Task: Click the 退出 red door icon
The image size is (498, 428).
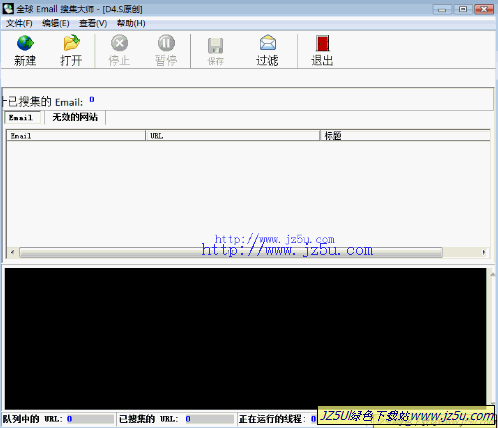Action: [x=322, y=43]
